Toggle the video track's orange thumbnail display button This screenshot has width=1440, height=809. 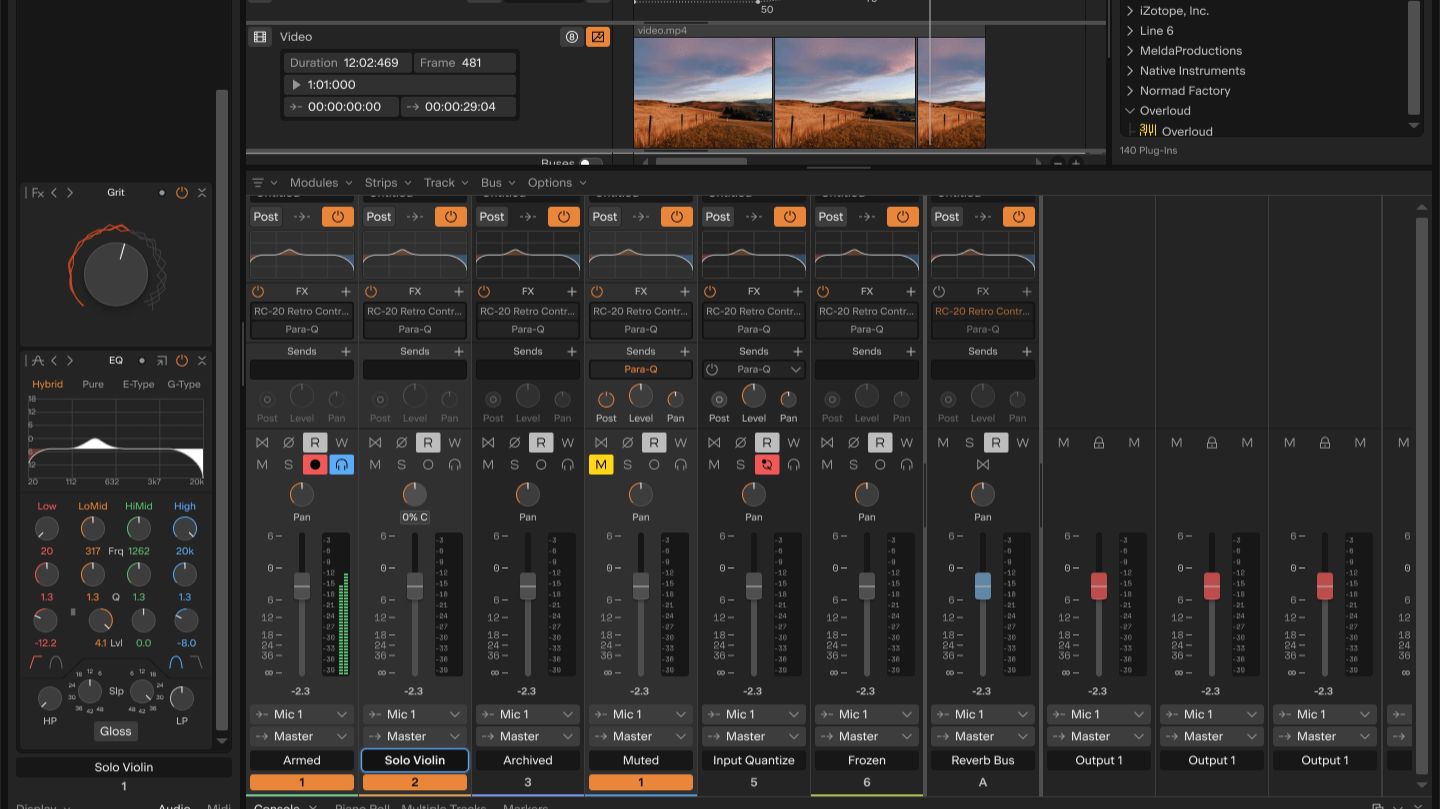tap(598, 37)
